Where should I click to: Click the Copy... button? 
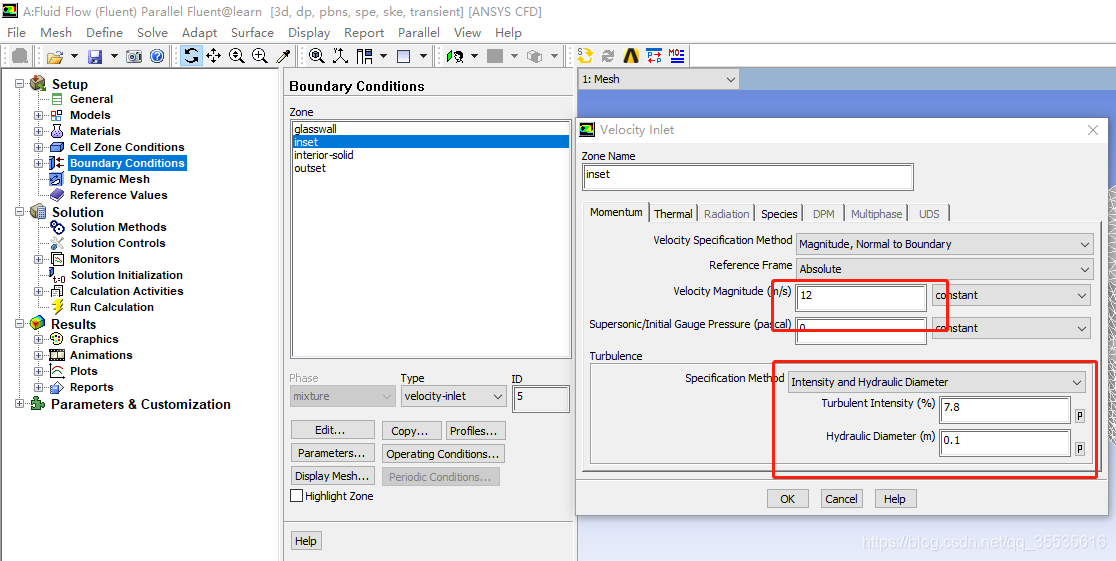(x=410, y=431)
